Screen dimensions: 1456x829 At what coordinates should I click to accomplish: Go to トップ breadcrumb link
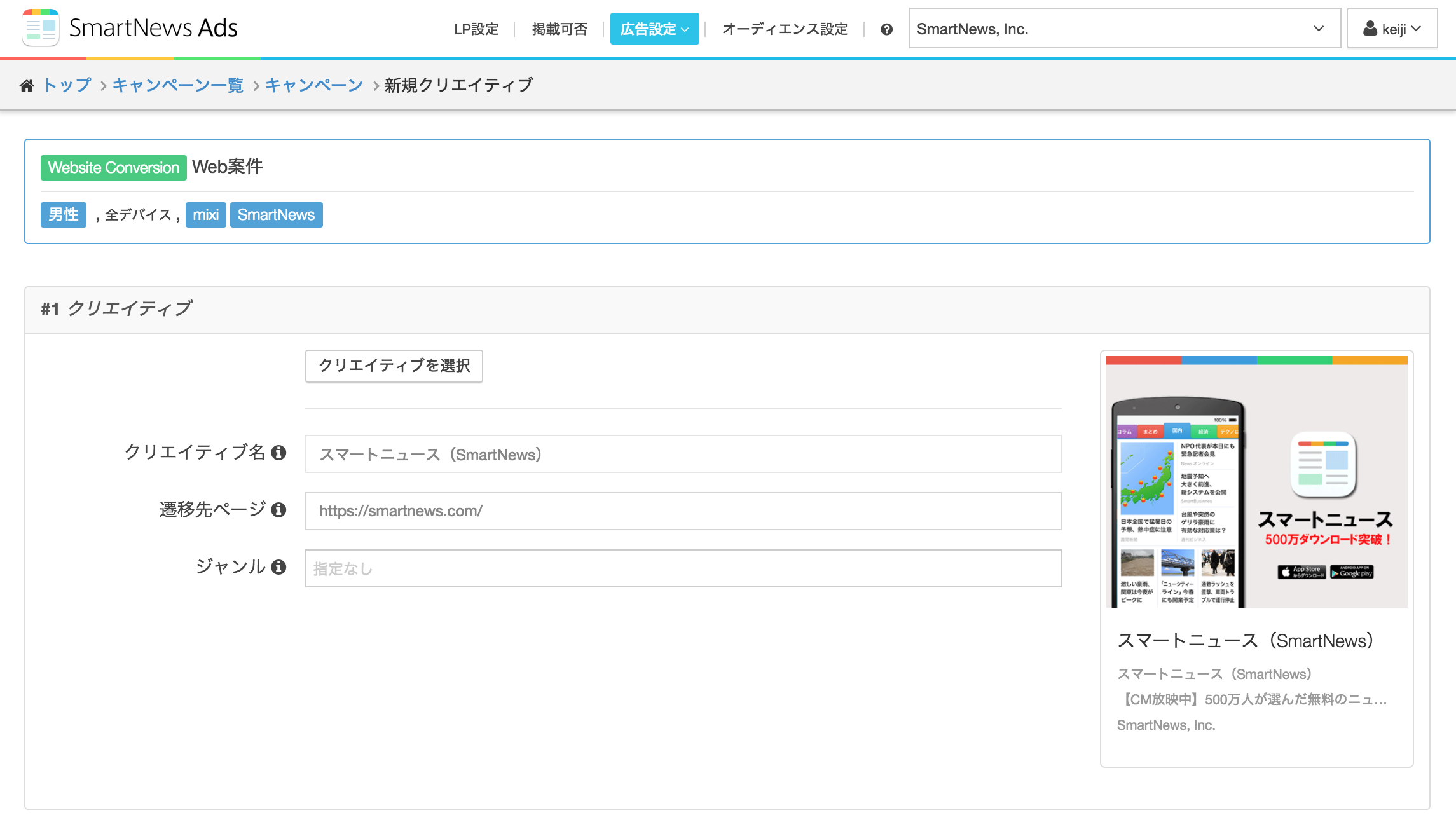67,85
